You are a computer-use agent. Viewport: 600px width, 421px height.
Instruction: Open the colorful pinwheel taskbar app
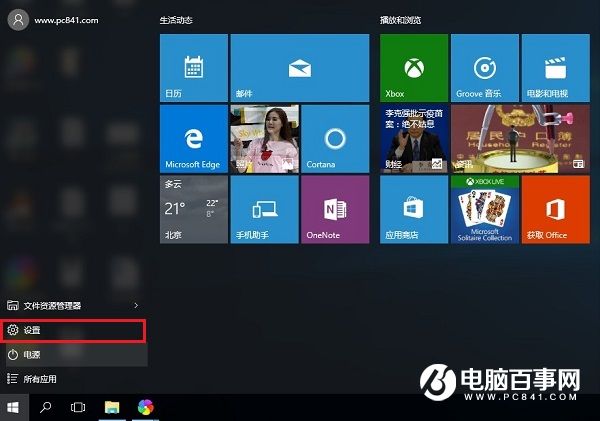145,407
